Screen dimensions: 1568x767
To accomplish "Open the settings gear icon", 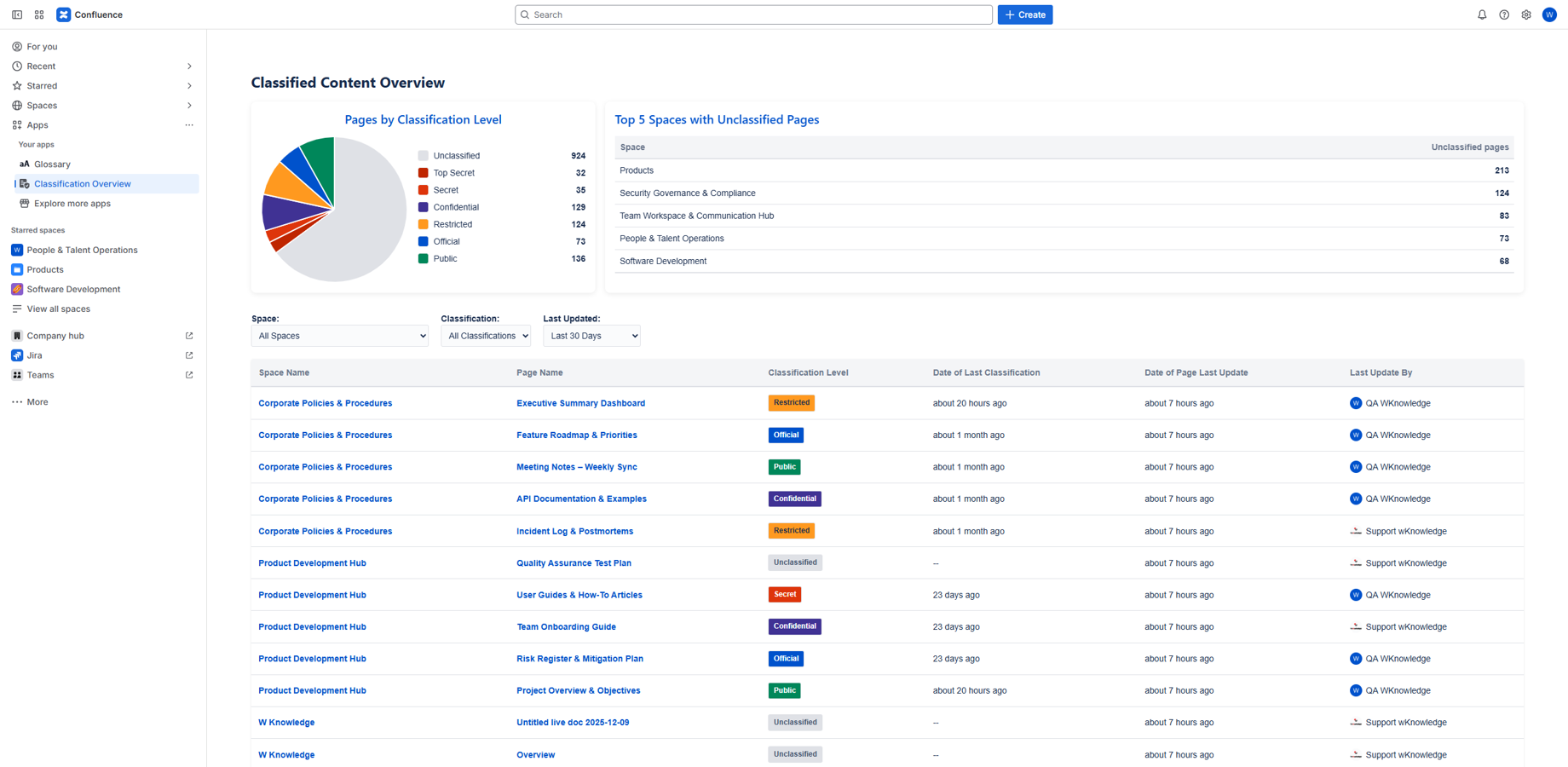I will click(x=1526, y=14).
